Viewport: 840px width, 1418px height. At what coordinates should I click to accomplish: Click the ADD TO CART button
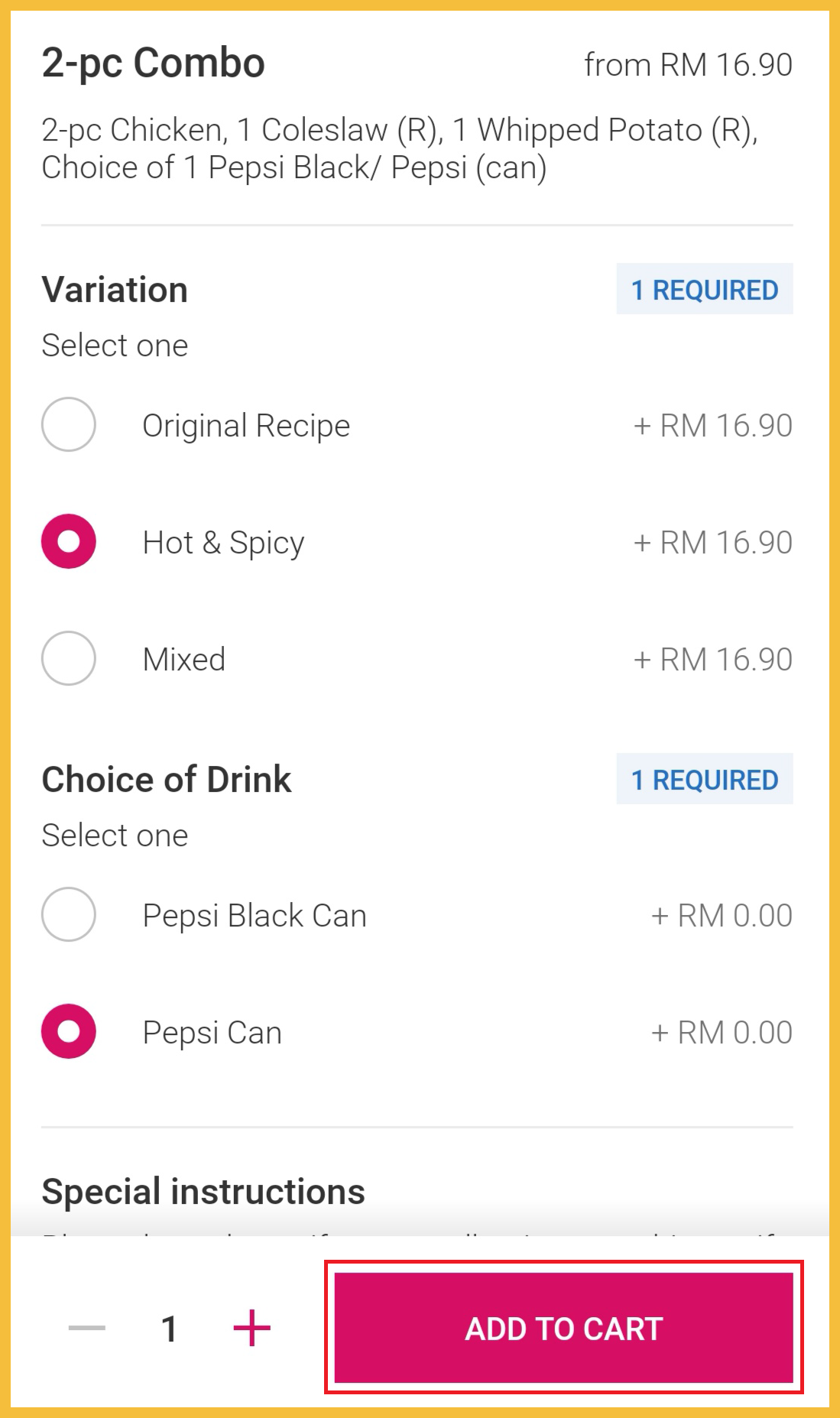coord(564,1328)
